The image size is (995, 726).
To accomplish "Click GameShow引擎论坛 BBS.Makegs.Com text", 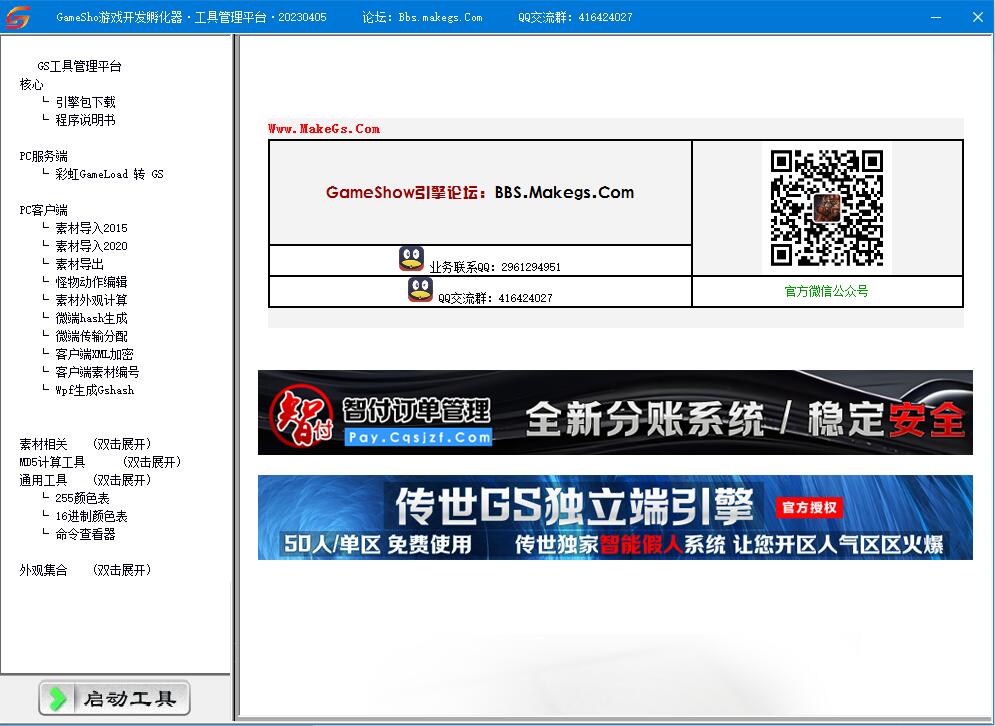I will [480, 192].
